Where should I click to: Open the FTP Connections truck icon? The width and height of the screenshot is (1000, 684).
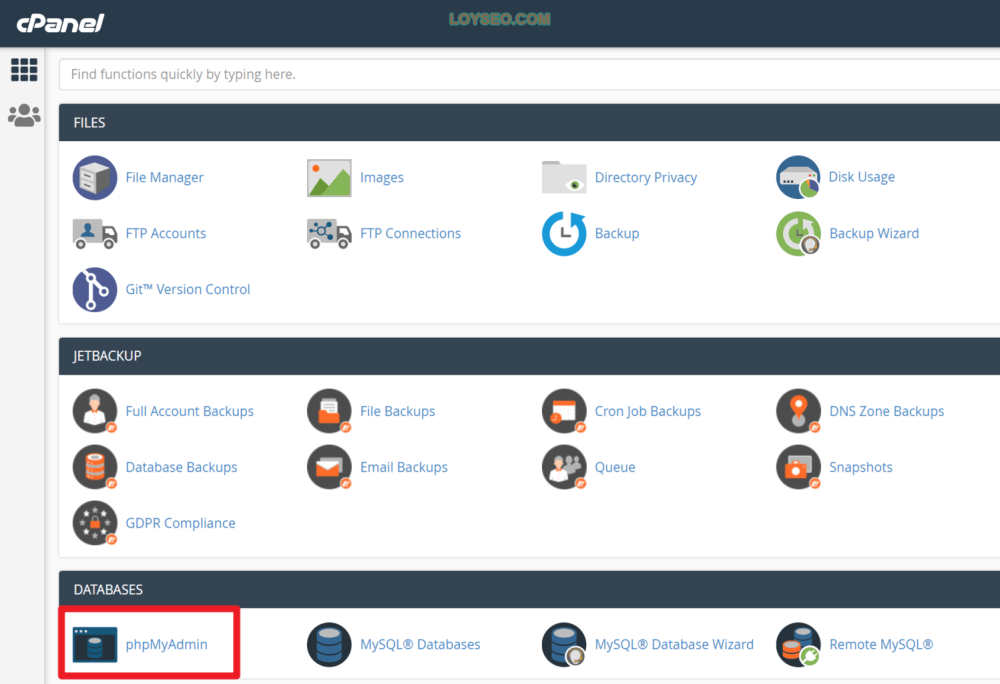pos(329,234)
